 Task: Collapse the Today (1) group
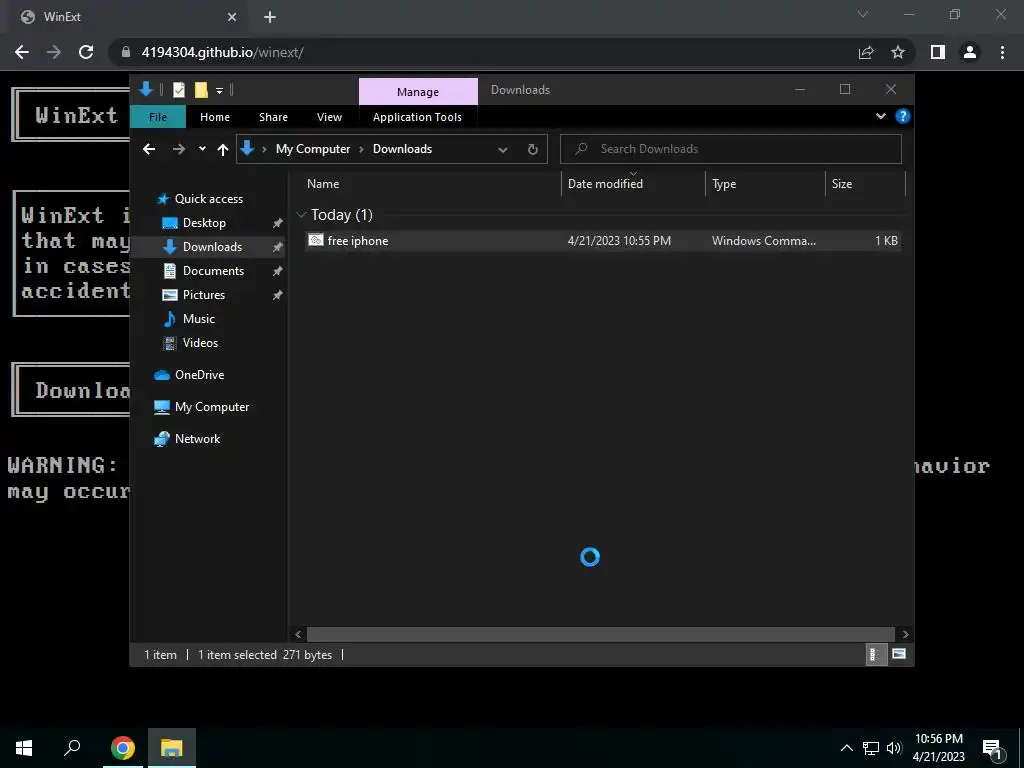tap(301, 215)
